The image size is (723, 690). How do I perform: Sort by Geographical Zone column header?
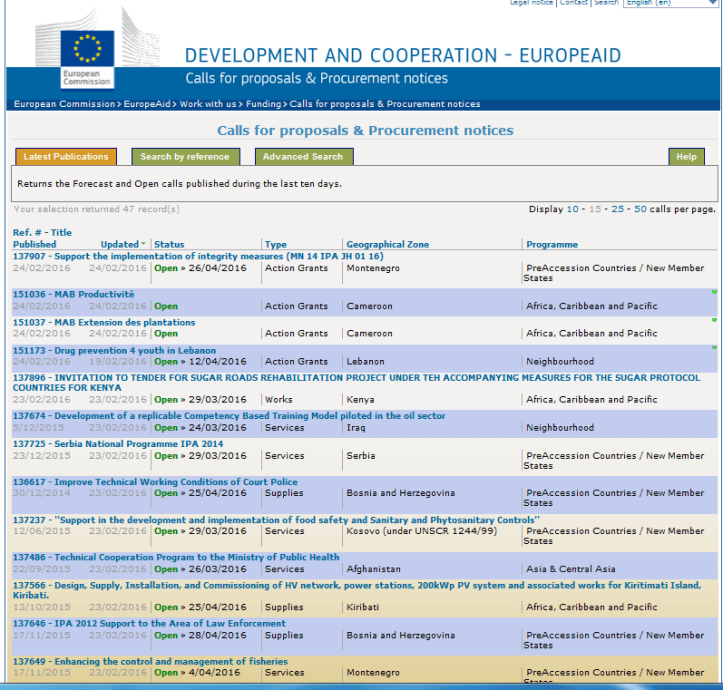point(387,244)
